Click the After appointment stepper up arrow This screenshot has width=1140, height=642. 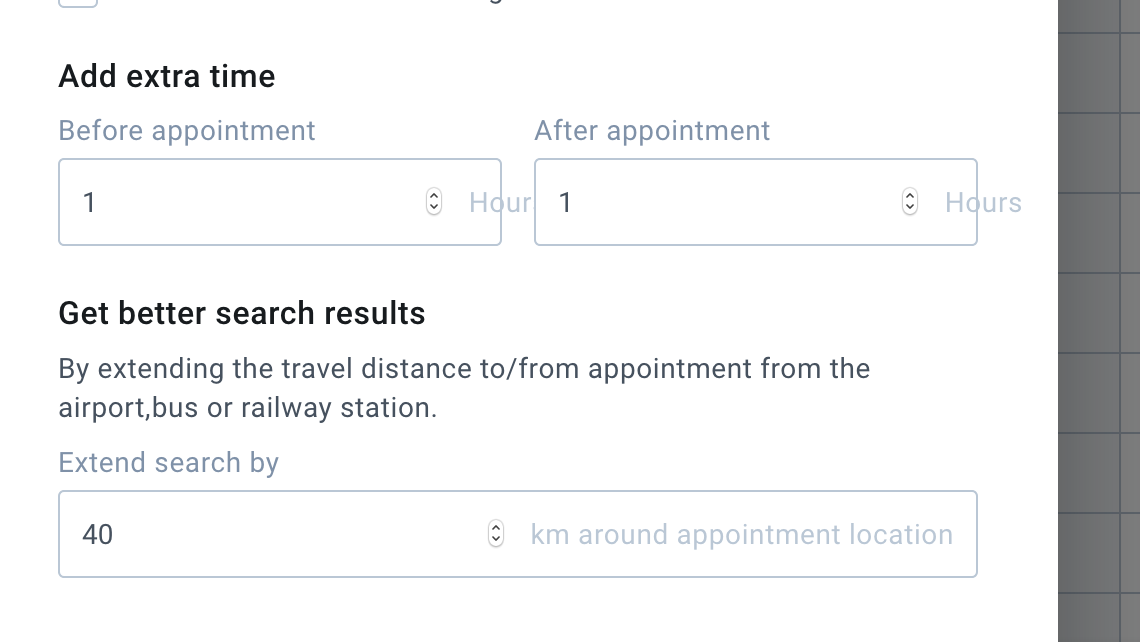910,197
